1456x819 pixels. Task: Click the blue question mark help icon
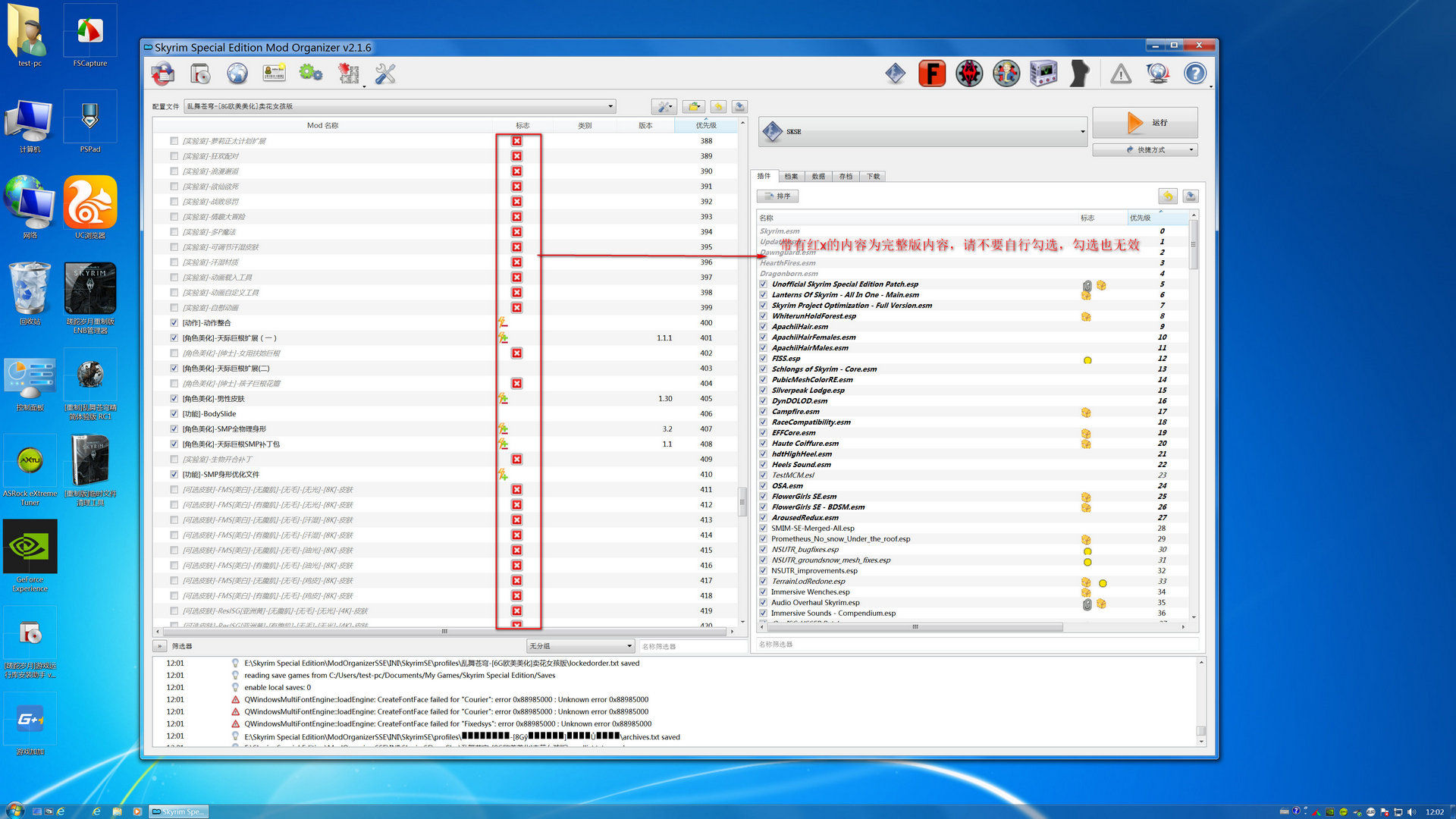[x=1195, y=74]
